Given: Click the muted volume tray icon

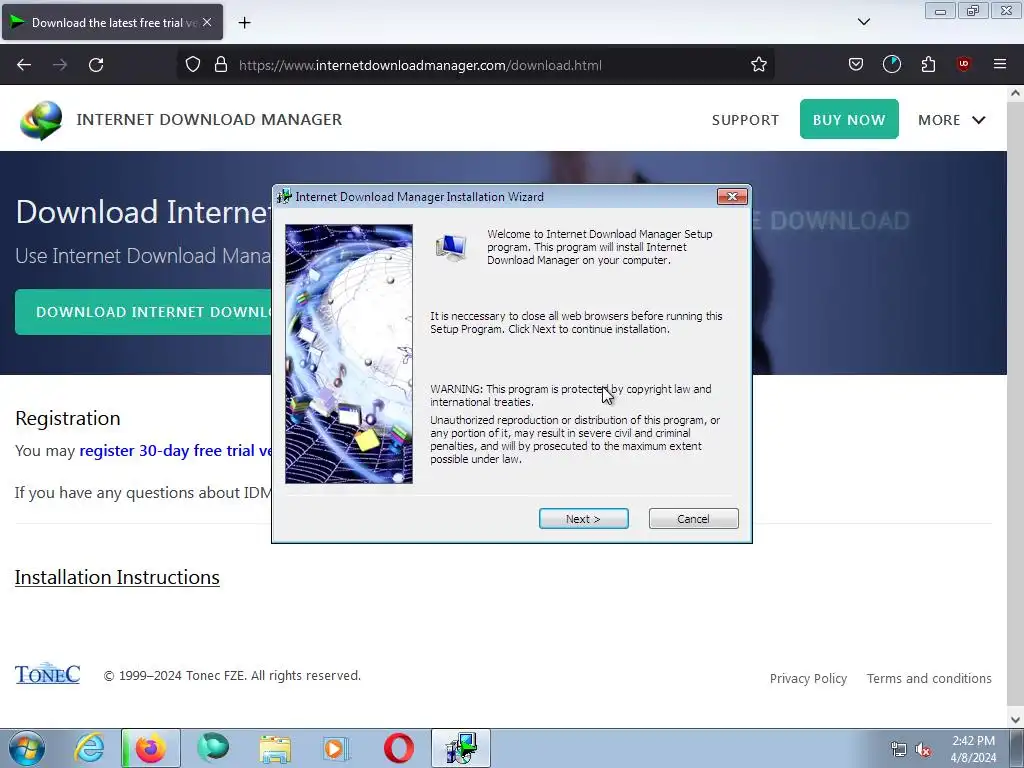Looking at the screenshot, I should coord(923,750).
